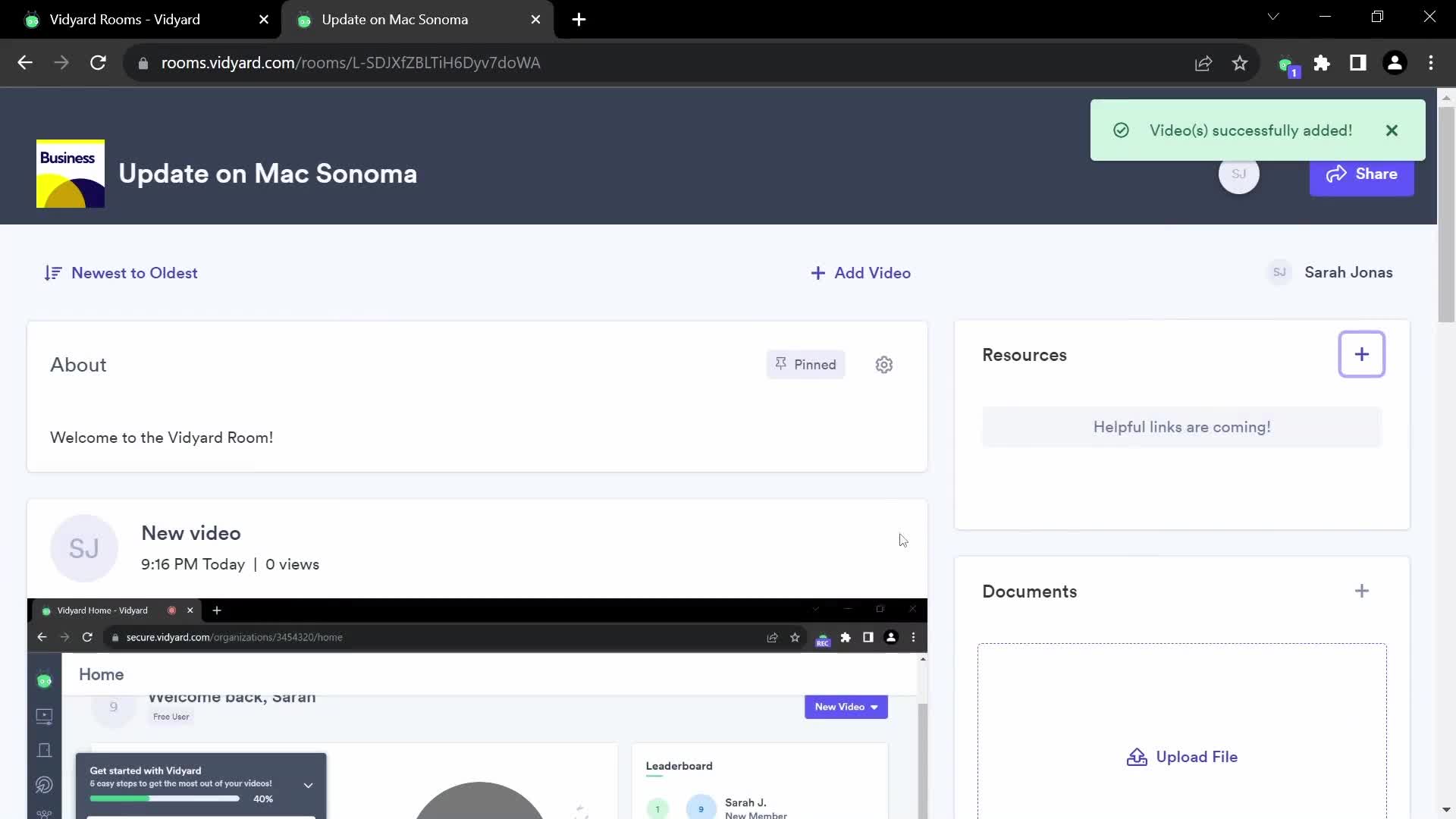Click Upload File
This screenshot has height=819, width=1456.
coord(1181,757)
